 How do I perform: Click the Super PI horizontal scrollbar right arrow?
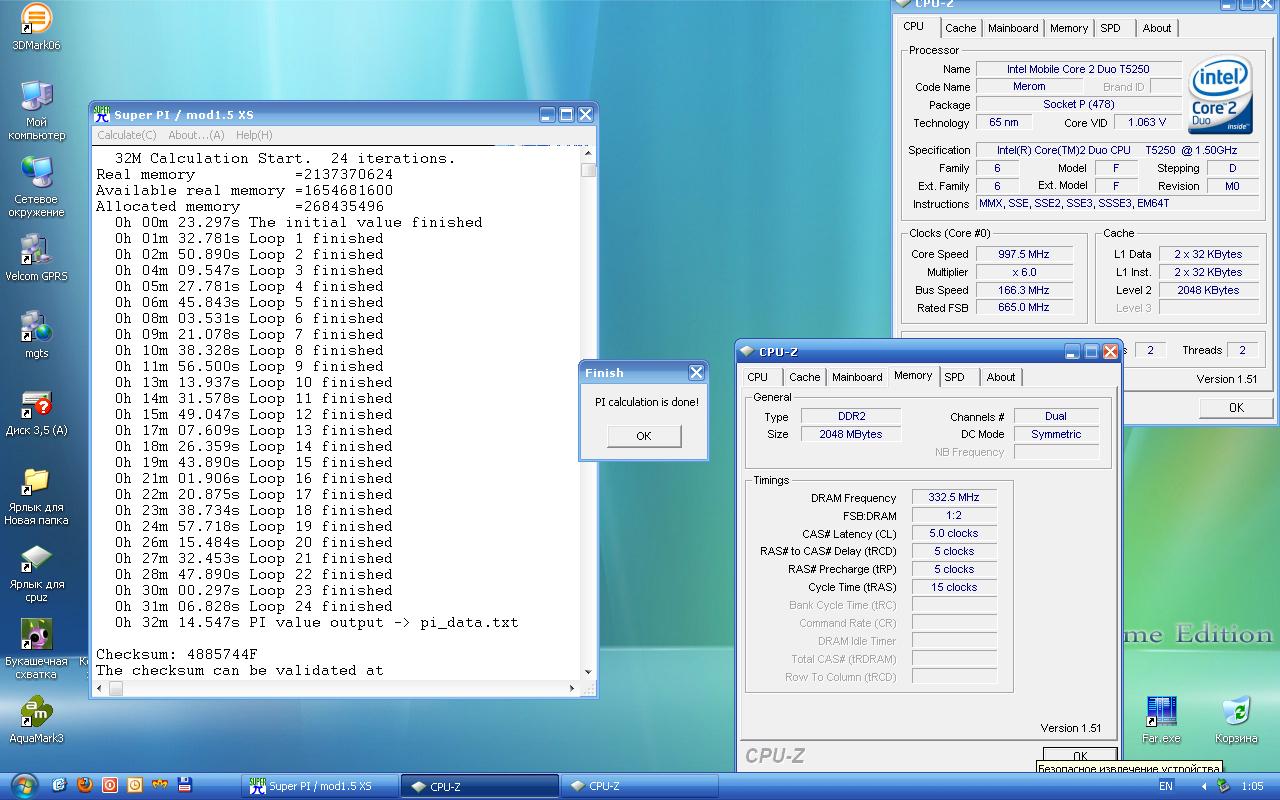pos(572,689)
